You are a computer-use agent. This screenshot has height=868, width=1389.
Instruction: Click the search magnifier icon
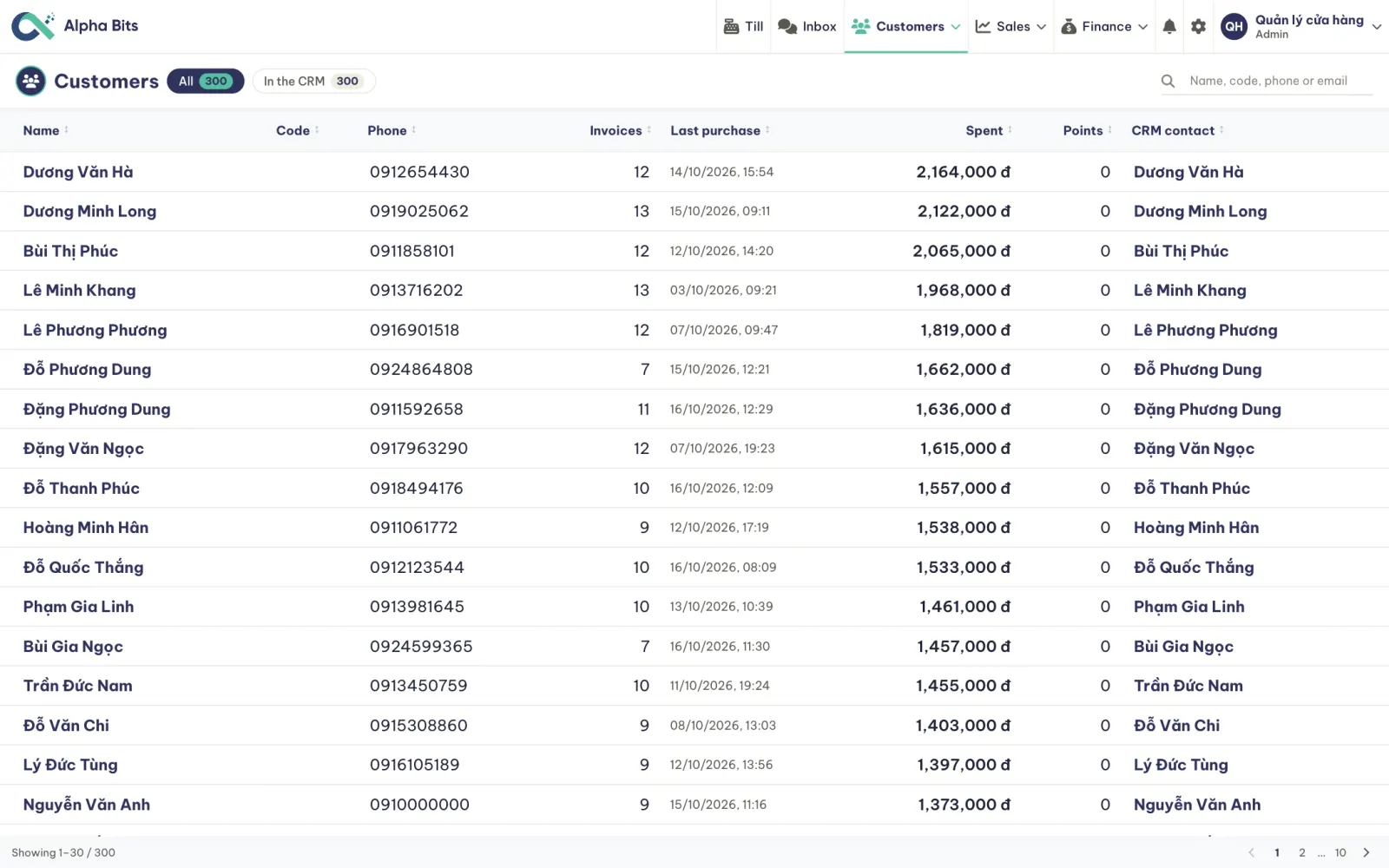point(1168,81)
